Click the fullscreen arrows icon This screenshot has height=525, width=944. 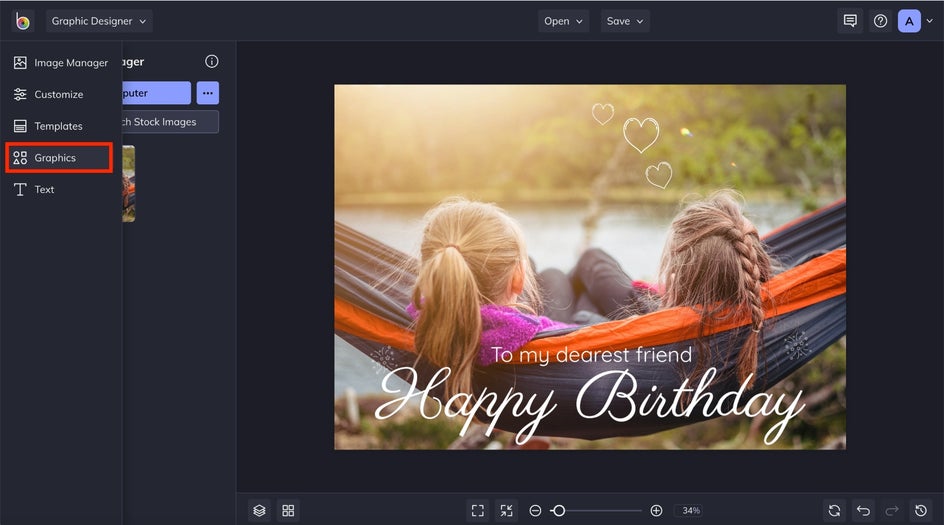coord(506,511)
